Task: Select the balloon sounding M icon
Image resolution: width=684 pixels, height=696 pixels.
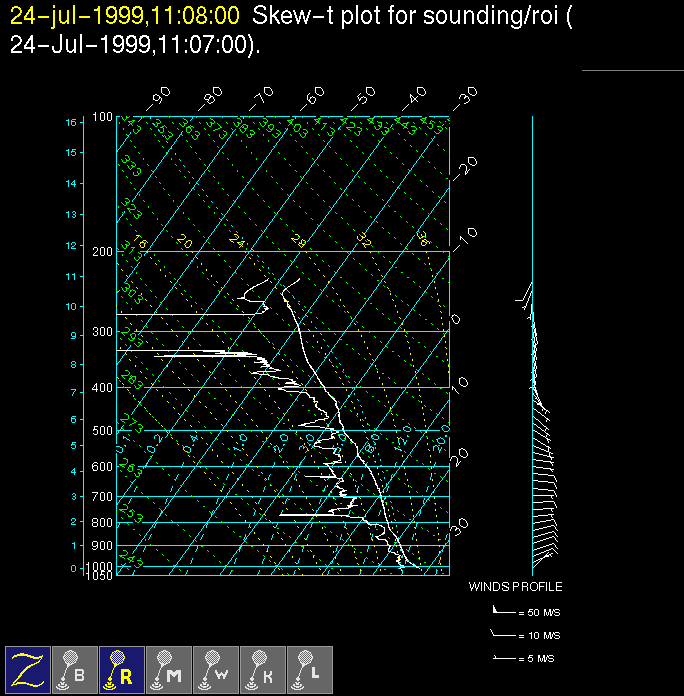Action: (x=168, y=668)
